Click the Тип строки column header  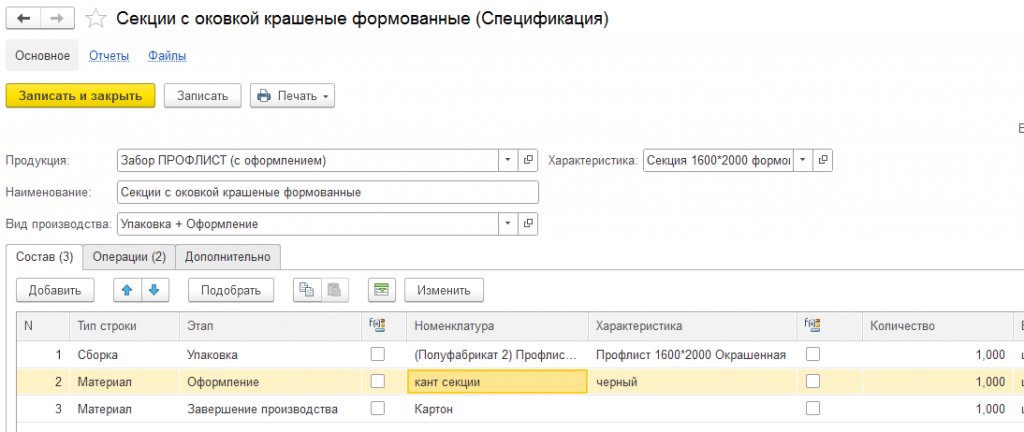(x=124, y=326)
